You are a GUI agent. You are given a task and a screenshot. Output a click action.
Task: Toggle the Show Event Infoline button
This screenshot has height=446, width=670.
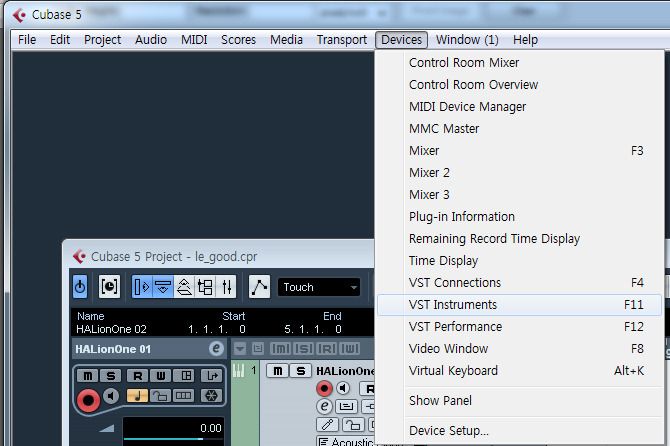(x=163, y=287)
